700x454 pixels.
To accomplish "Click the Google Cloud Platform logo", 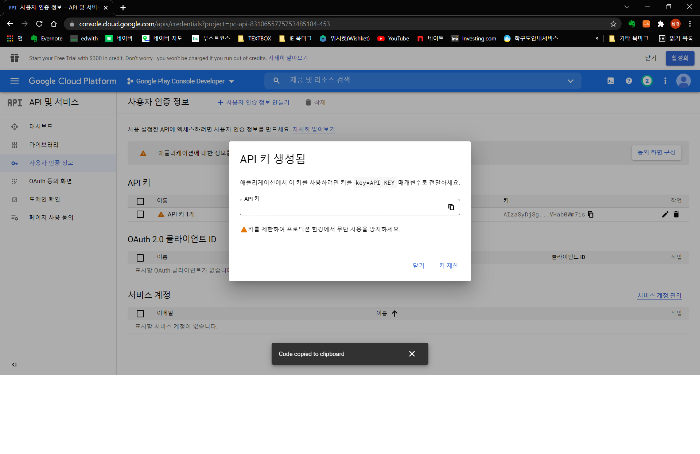I will tap(72, 81).
